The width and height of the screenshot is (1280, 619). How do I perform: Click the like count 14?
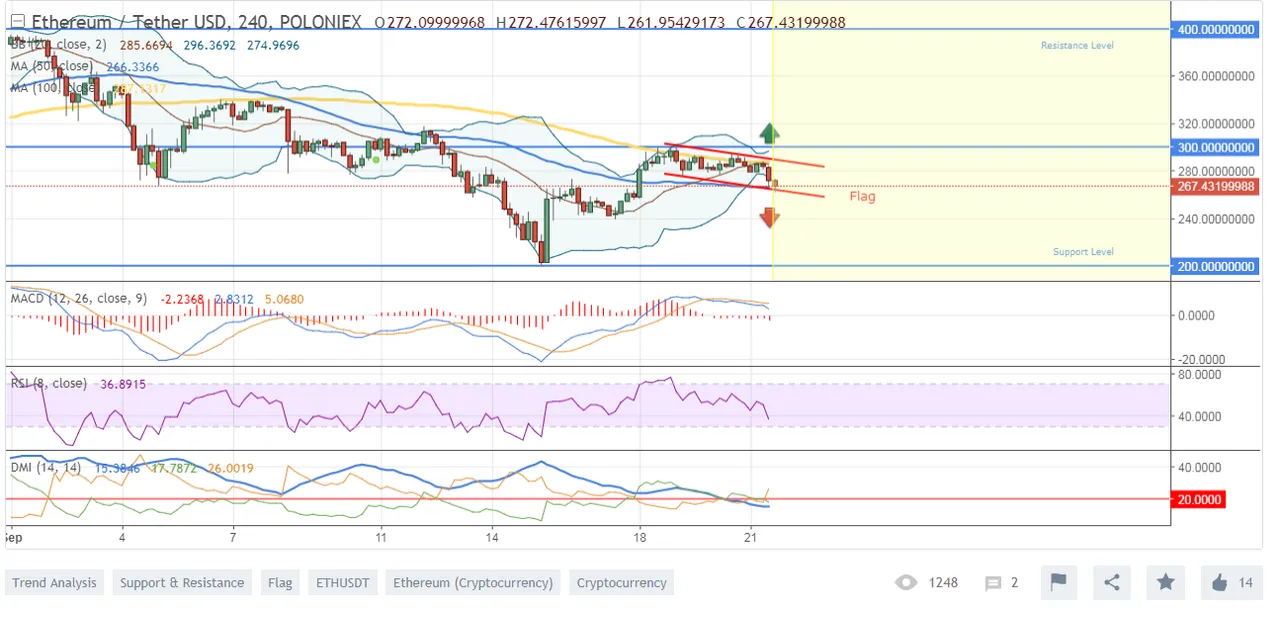[1245, 582]
